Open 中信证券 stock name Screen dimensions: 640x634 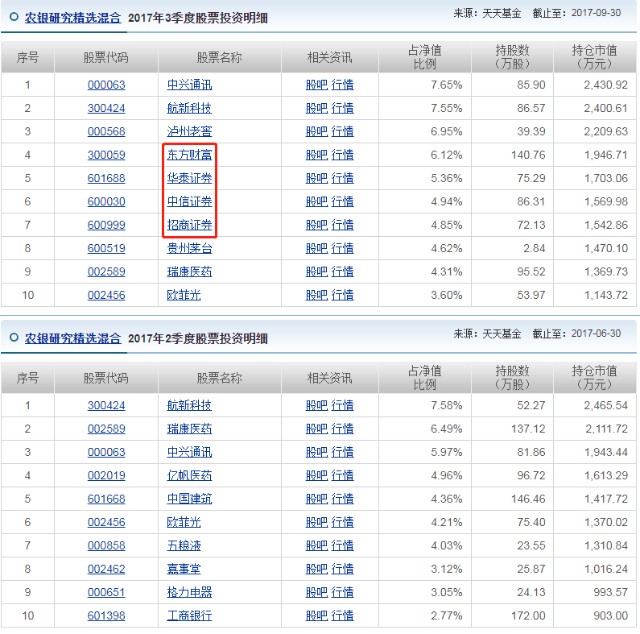point(189,202)
